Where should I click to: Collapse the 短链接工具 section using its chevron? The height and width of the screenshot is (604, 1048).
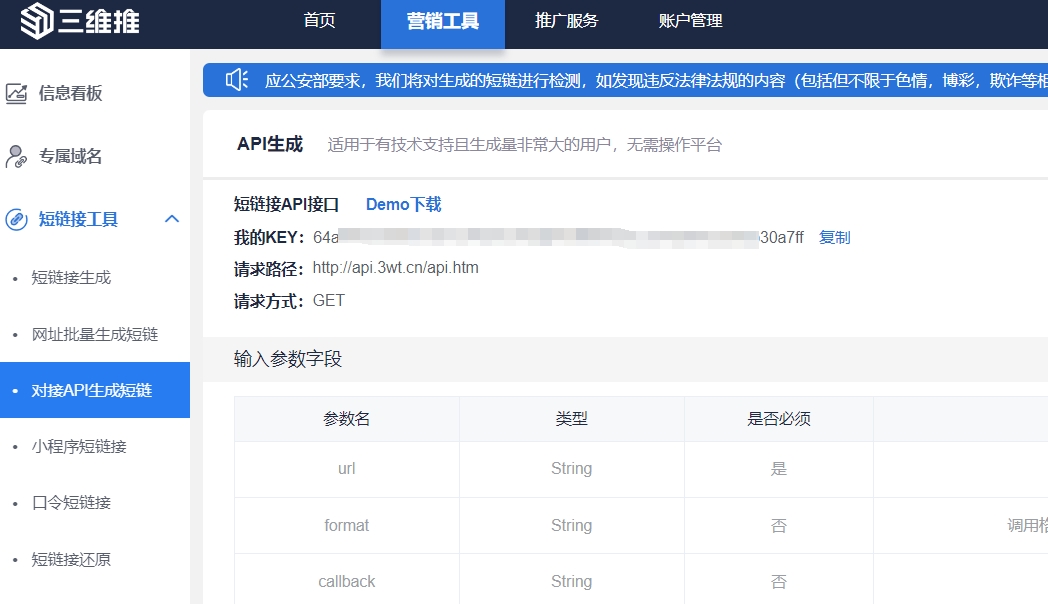point(171,219)
